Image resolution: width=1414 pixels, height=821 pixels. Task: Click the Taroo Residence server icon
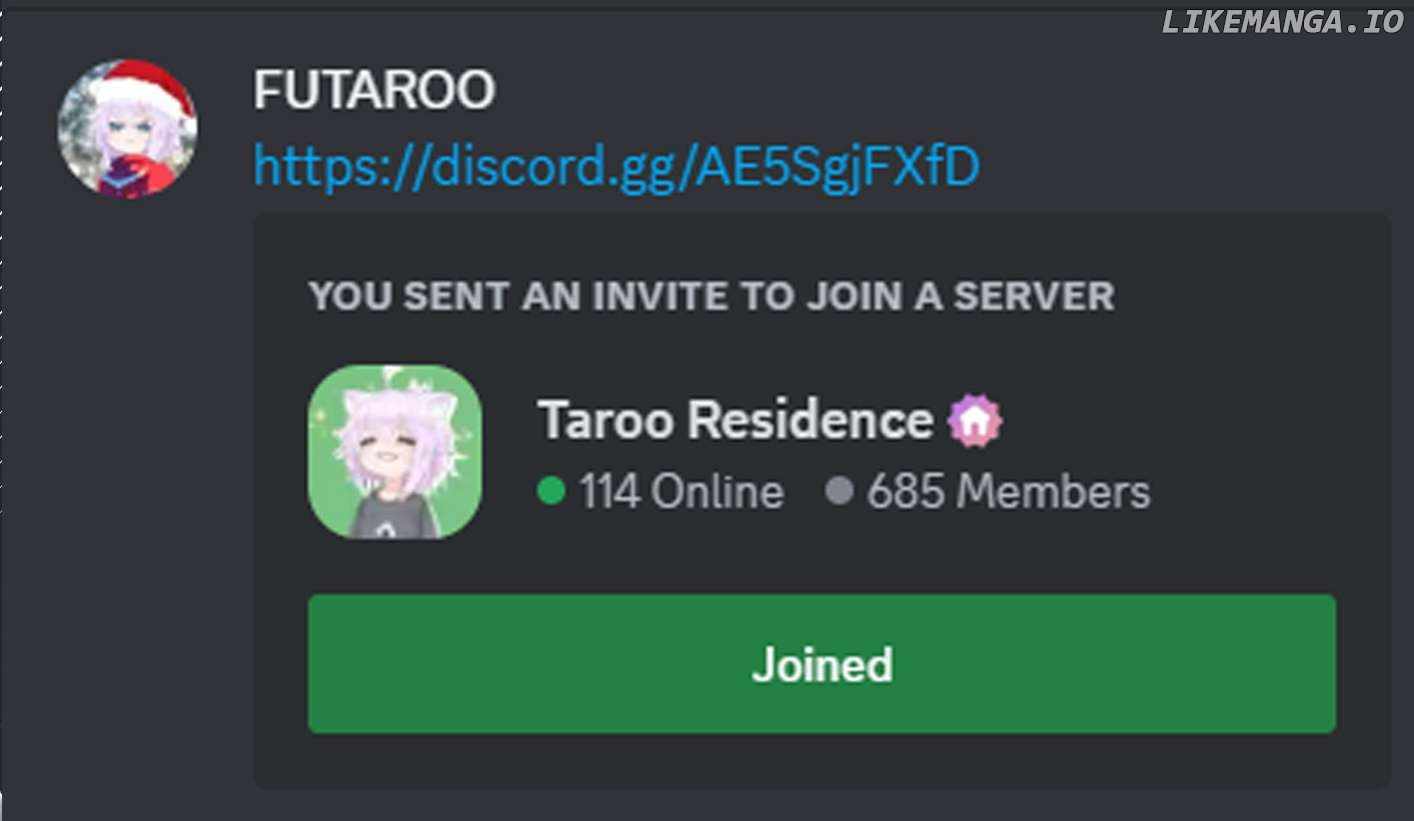tap(395, 452)
